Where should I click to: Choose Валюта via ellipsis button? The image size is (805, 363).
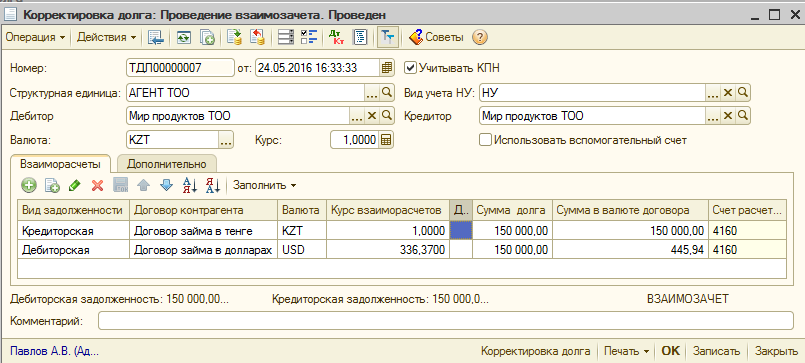[x=226, y=140]
